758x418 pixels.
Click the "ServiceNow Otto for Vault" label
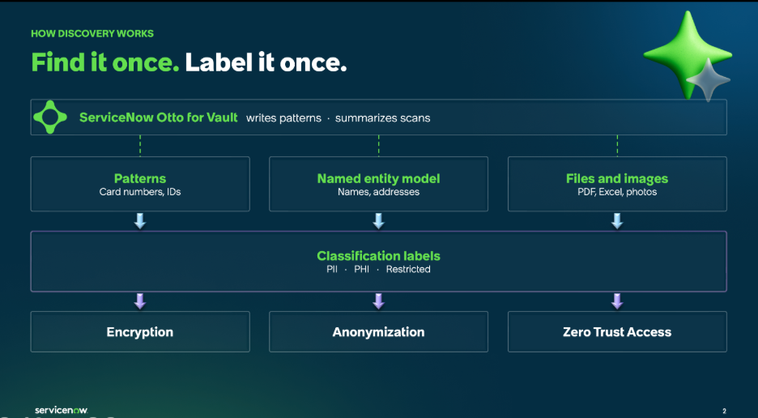pyautogui.click(x=159, y=117)
